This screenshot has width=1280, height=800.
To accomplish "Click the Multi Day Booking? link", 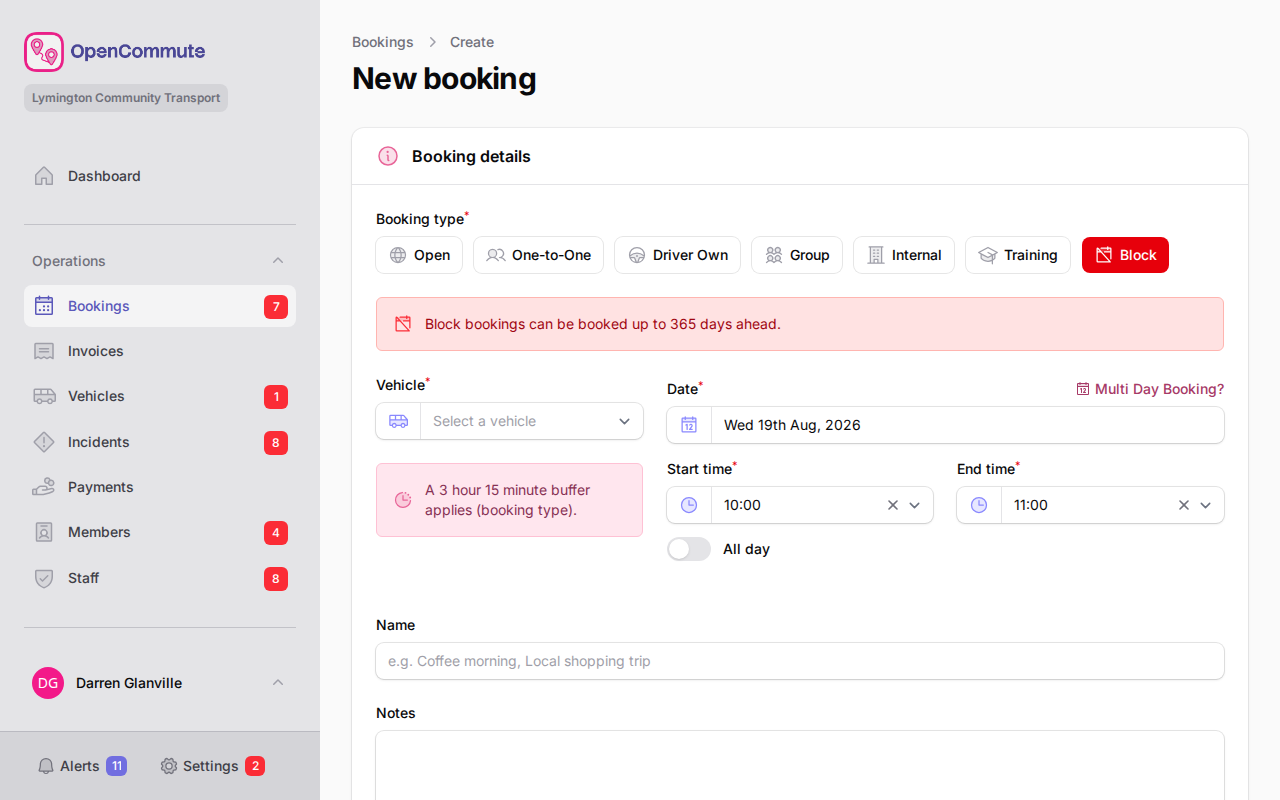I will pos(1150,389).
